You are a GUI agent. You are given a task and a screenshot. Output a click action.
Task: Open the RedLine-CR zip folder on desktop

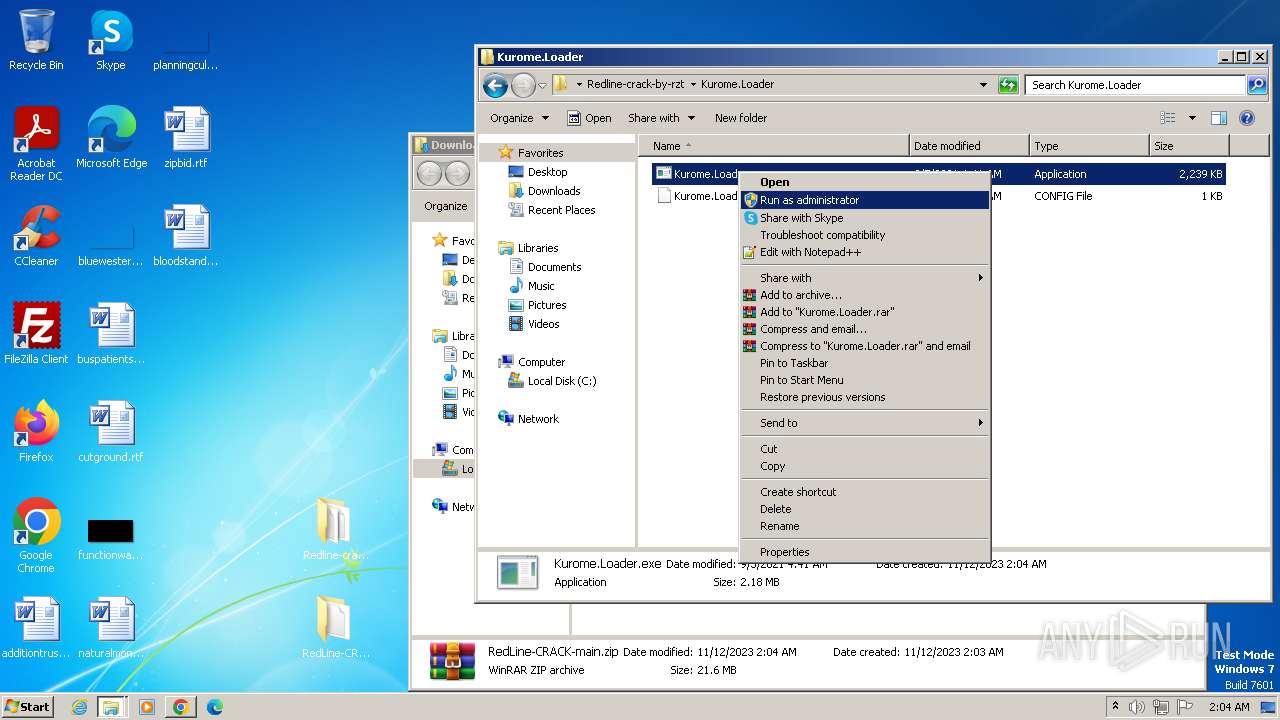[x=335, y=628]
